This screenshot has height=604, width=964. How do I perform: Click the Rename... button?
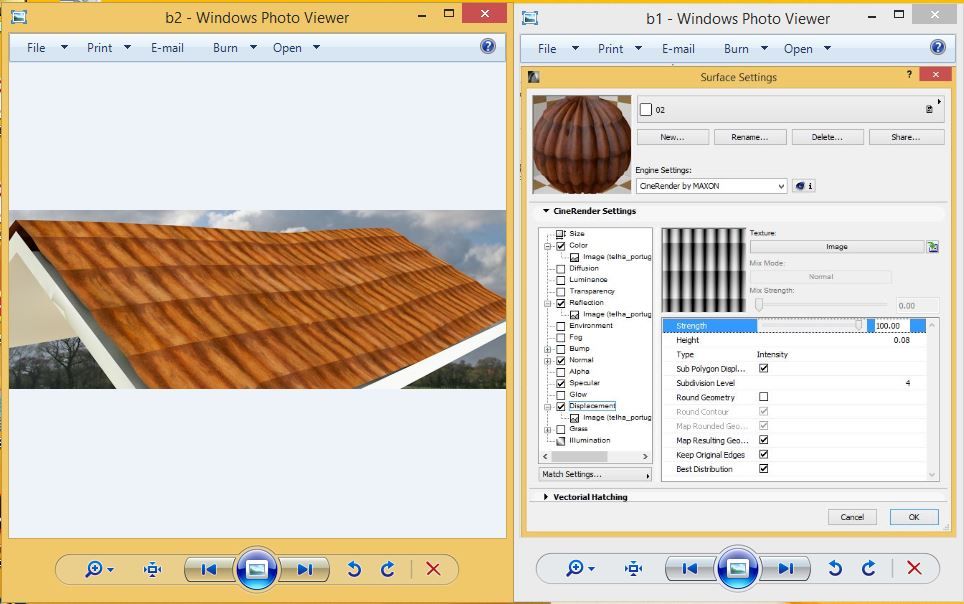[747, 137]
